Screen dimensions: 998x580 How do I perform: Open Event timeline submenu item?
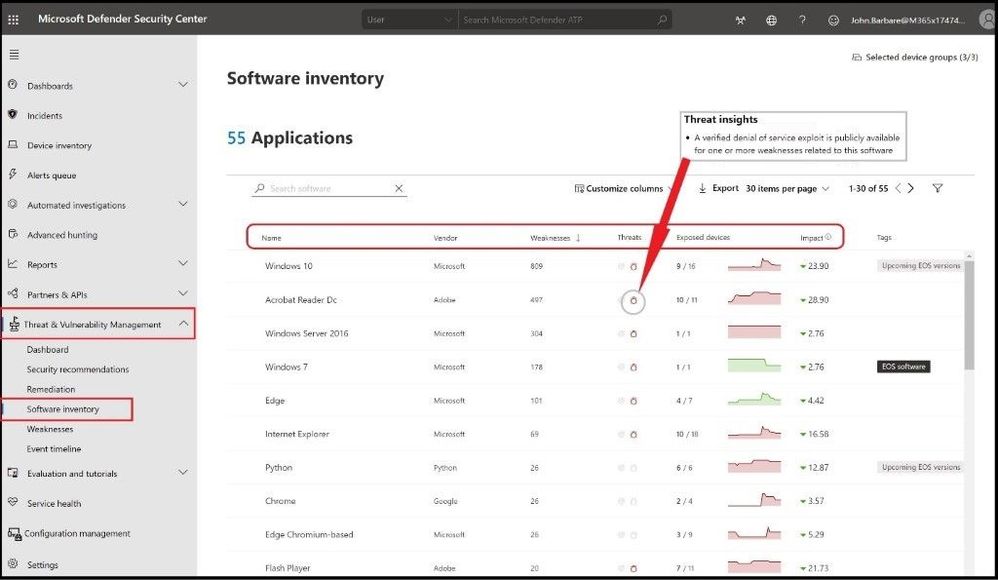(54, 449)
